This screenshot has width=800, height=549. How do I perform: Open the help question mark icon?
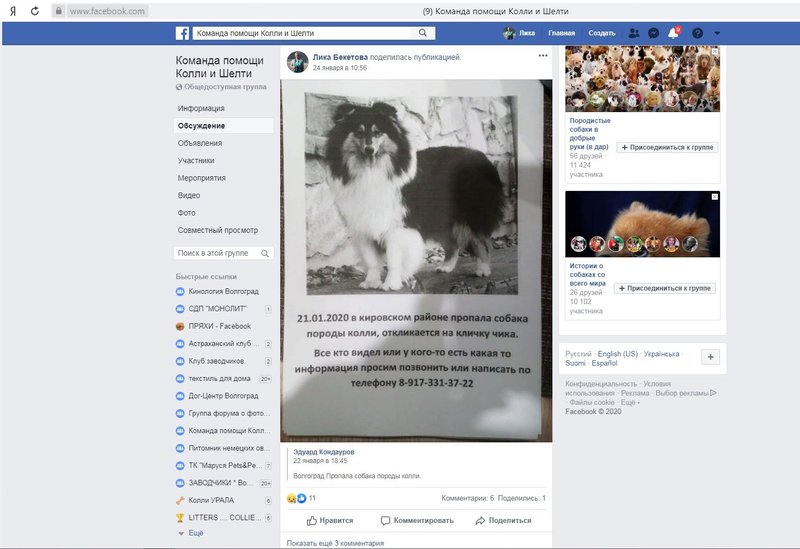(697, 33)
